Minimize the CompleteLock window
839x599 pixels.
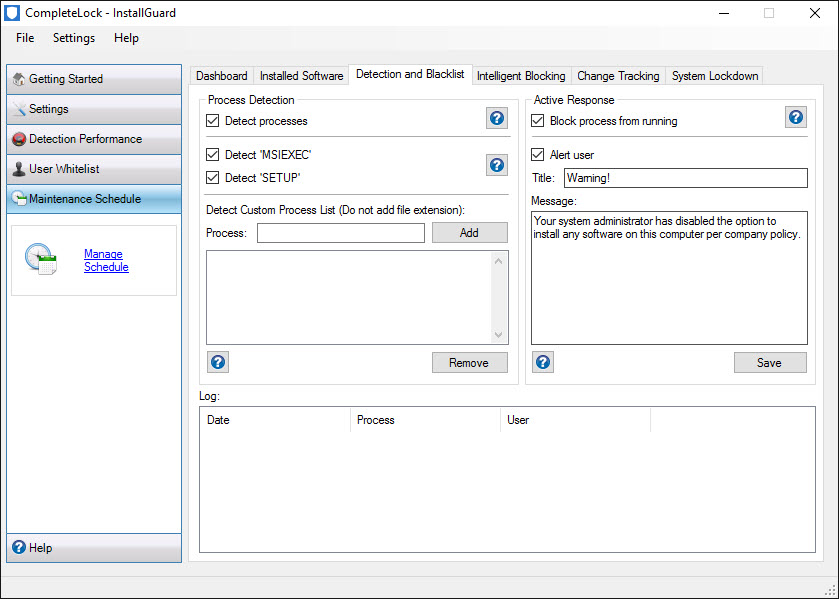pyautogui.click(x=724, y=13)
